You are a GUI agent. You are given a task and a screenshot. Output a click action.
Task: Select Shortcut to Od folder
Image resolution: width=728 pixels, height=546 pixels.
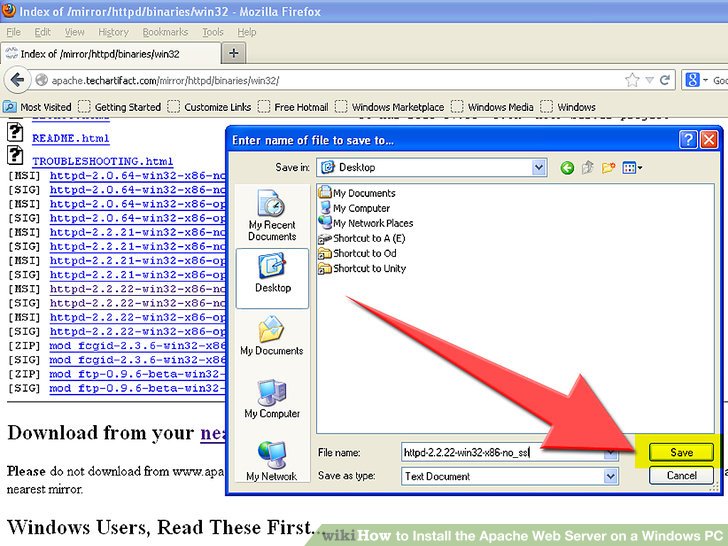(358, 254)
